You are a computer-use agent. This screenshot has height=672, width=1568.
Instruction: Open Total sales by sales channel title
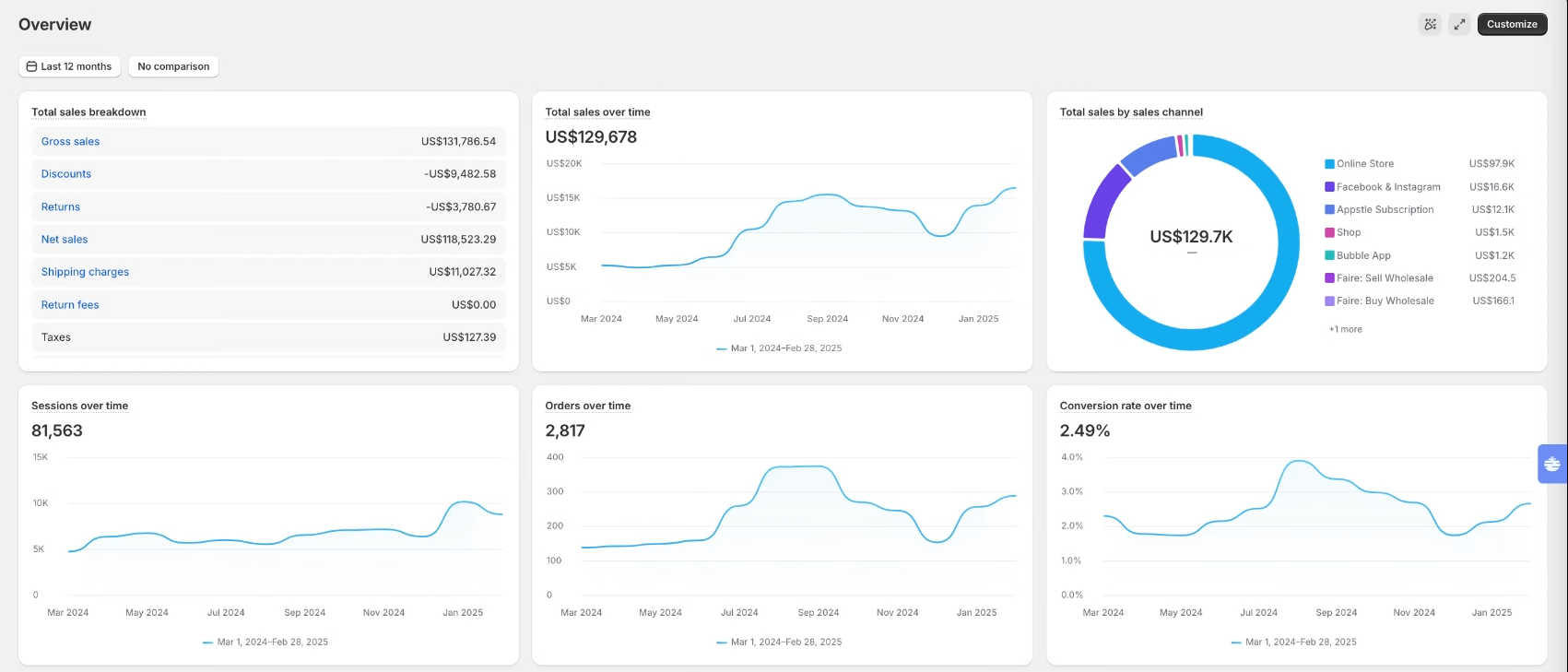point(1131,112)
